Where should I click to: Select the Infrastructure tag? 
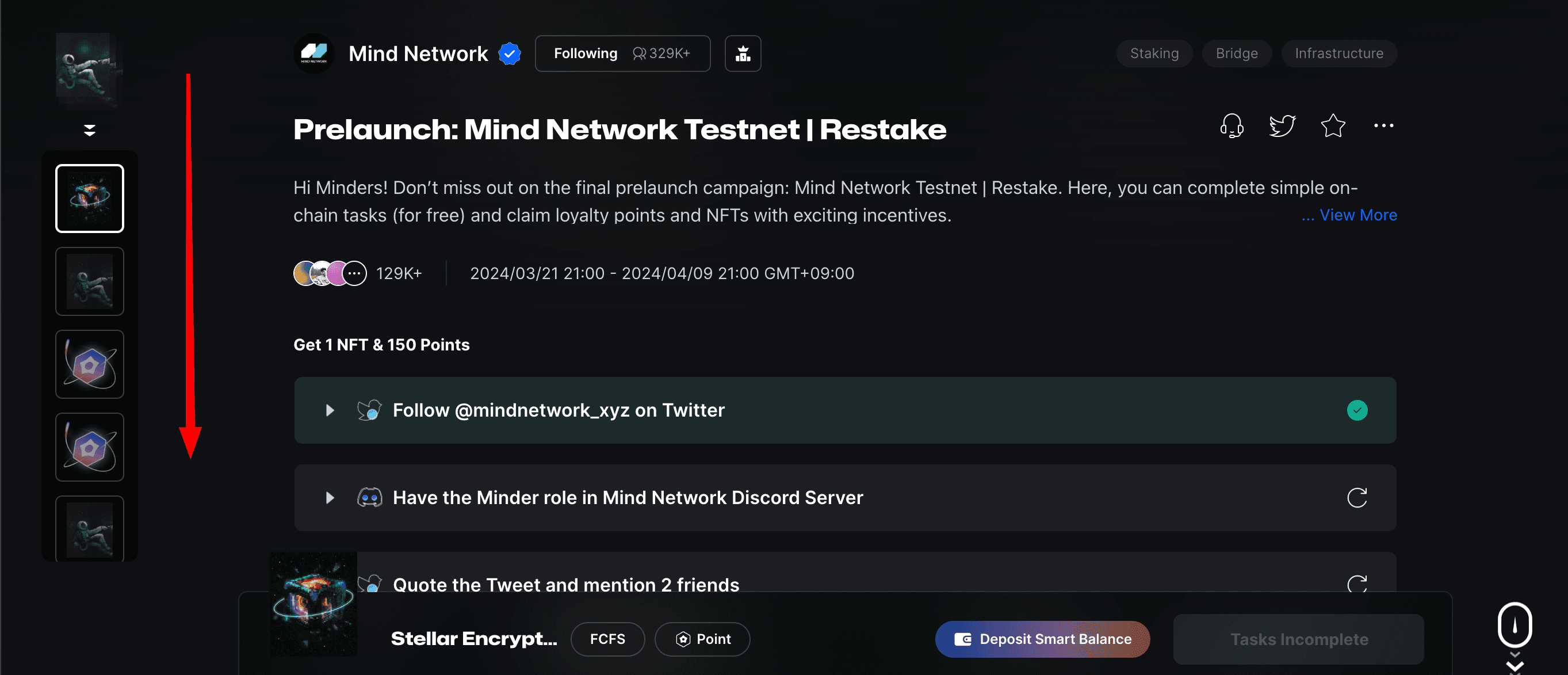[1338, 54]
